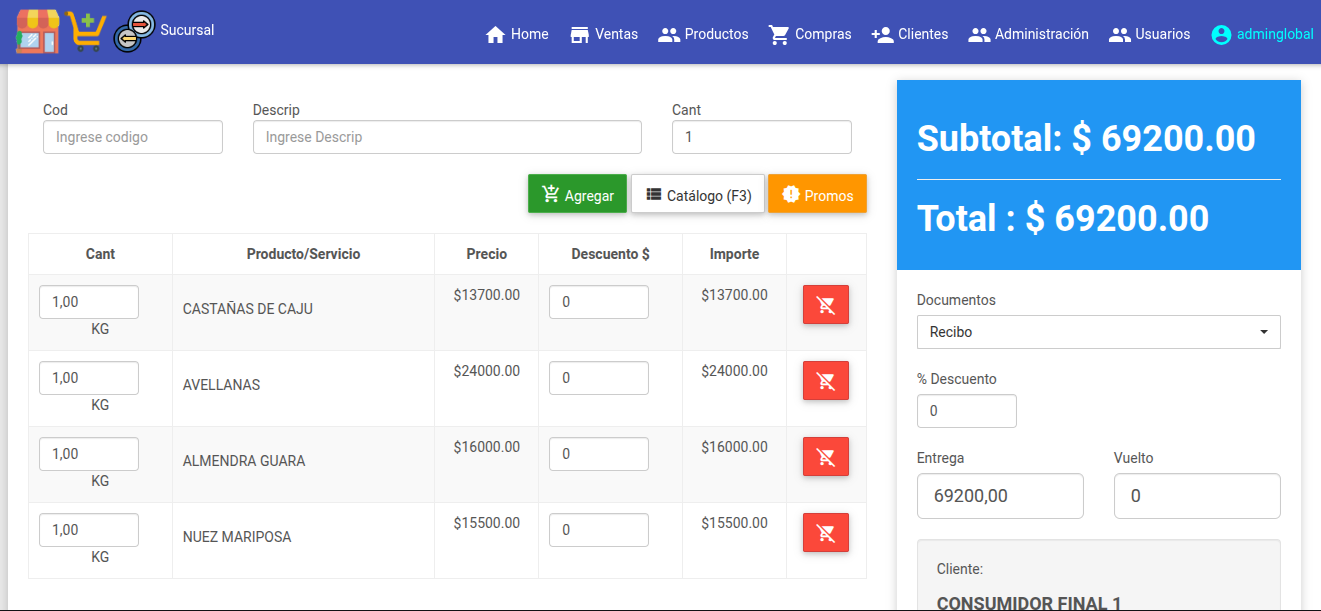Click the Descrip search input field
Viewport: 1321px width, 611px height.
447,137
